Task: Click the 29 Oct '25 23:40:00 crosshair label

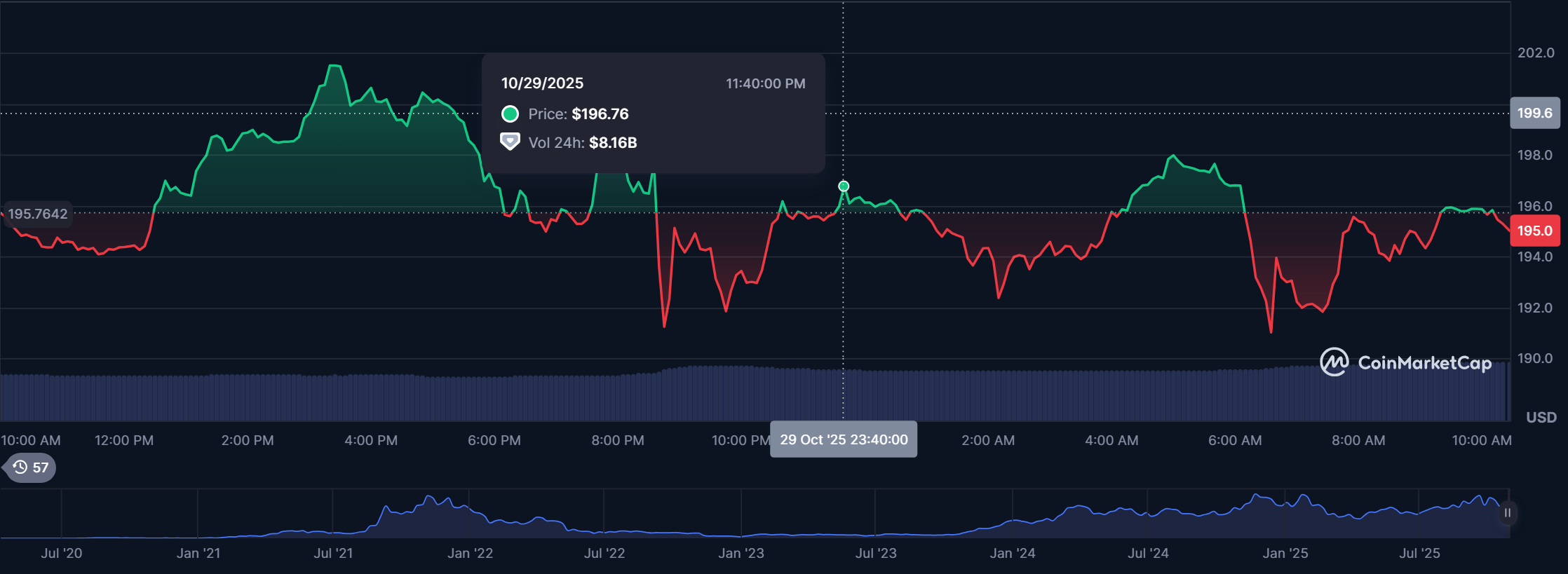Action: pos(844,439)
